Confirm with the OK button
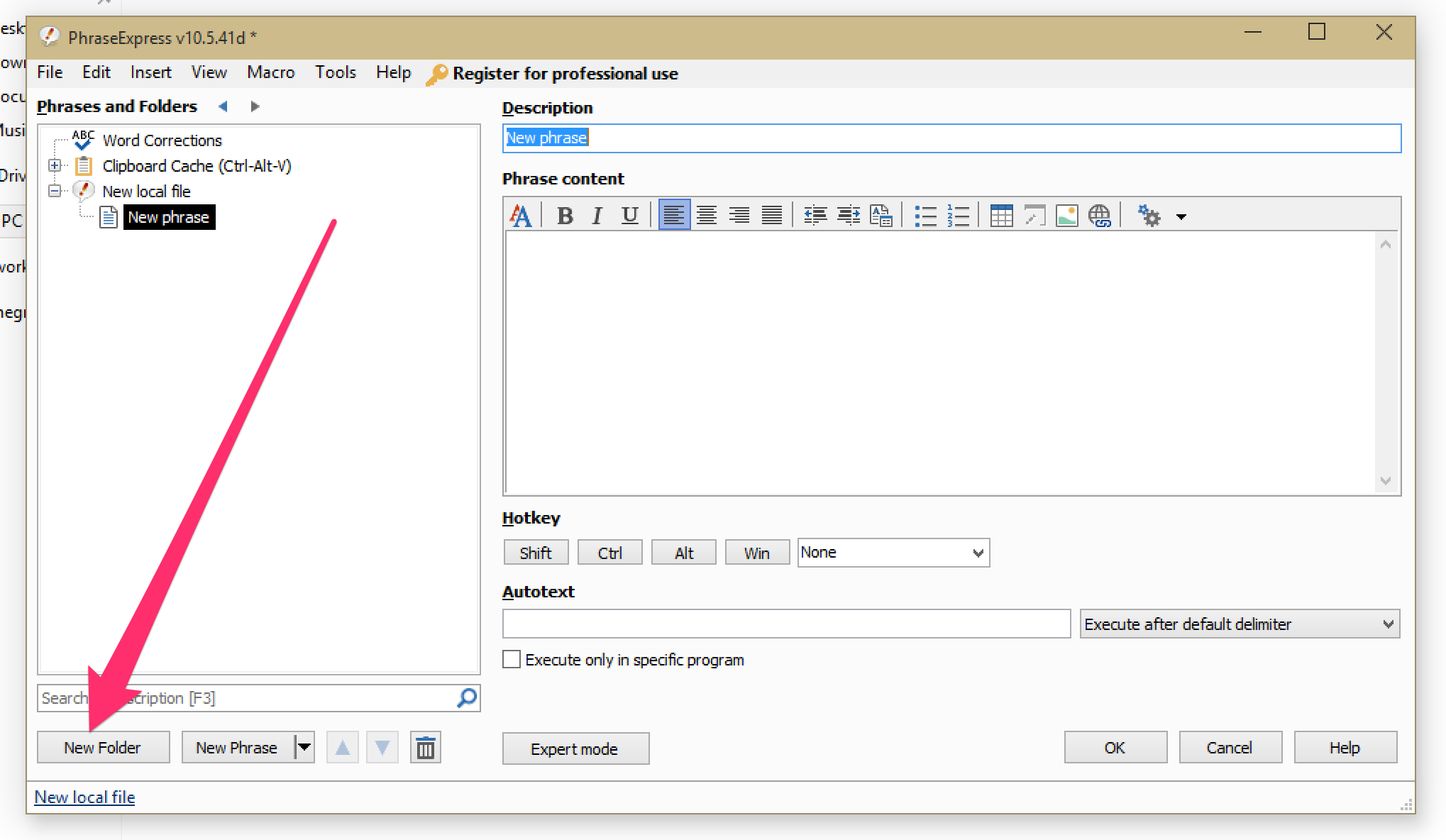Image resolution: width=1446 pixels, height=840 pixels. coord(1115,748)
